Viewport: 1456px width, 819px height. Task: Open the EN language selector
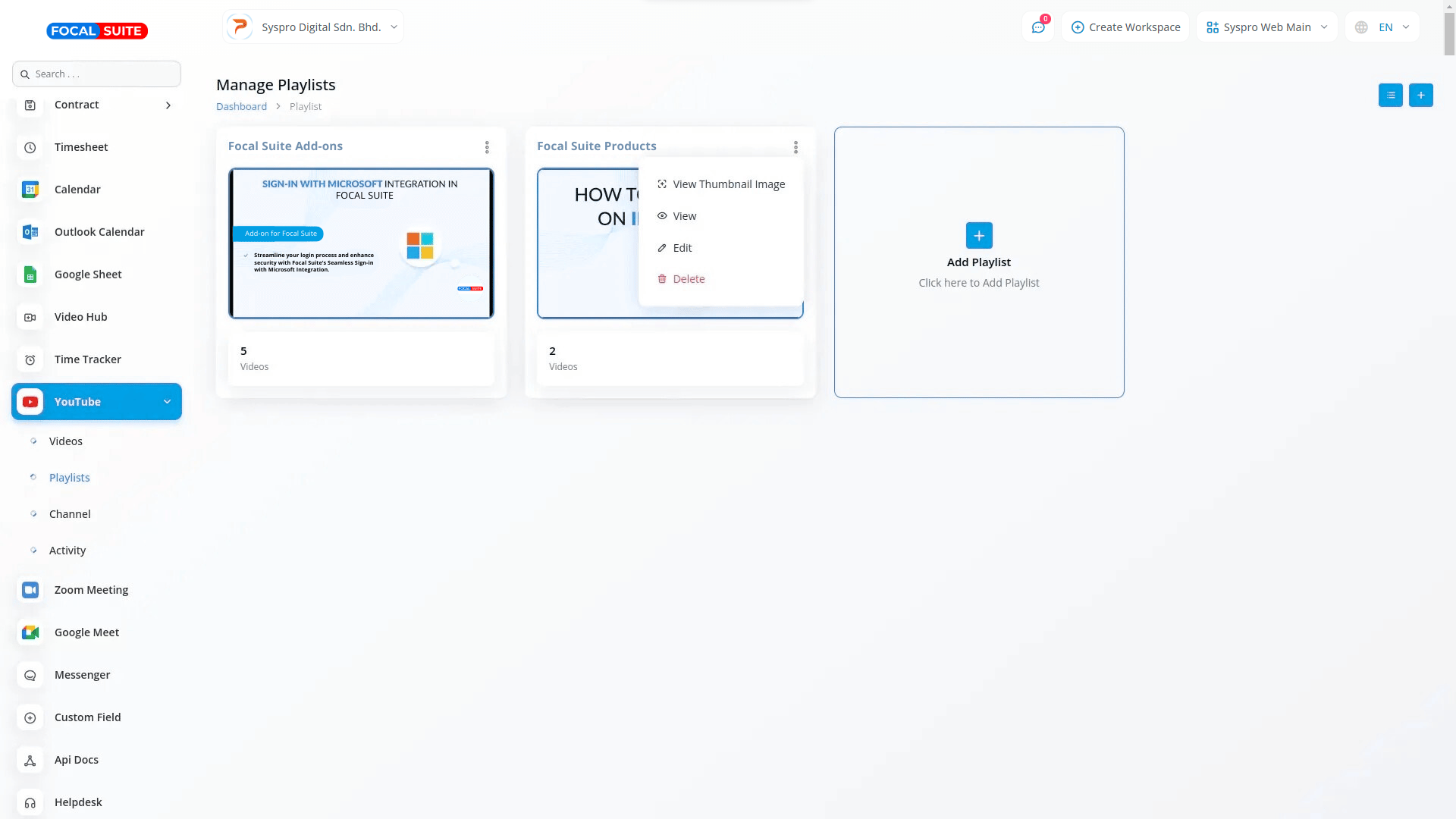1384,27
